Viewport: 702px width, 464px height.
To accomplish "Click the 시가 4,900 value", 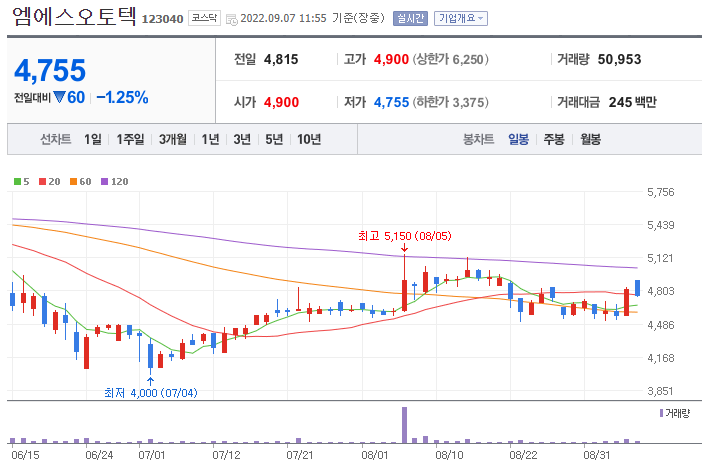I will click(281, 102).
